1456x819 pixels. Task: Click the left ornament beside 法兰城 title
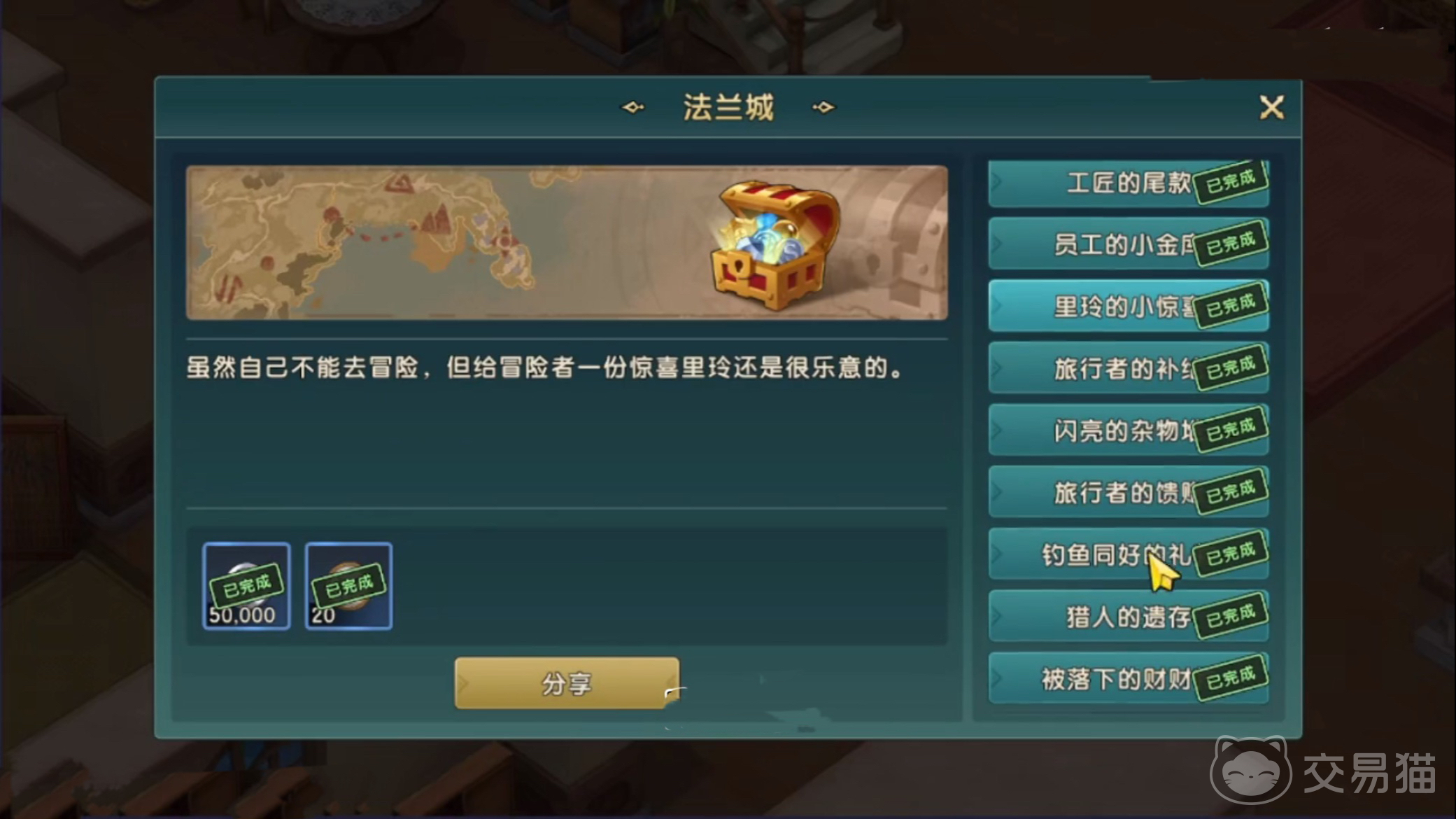tap(633, 107)
